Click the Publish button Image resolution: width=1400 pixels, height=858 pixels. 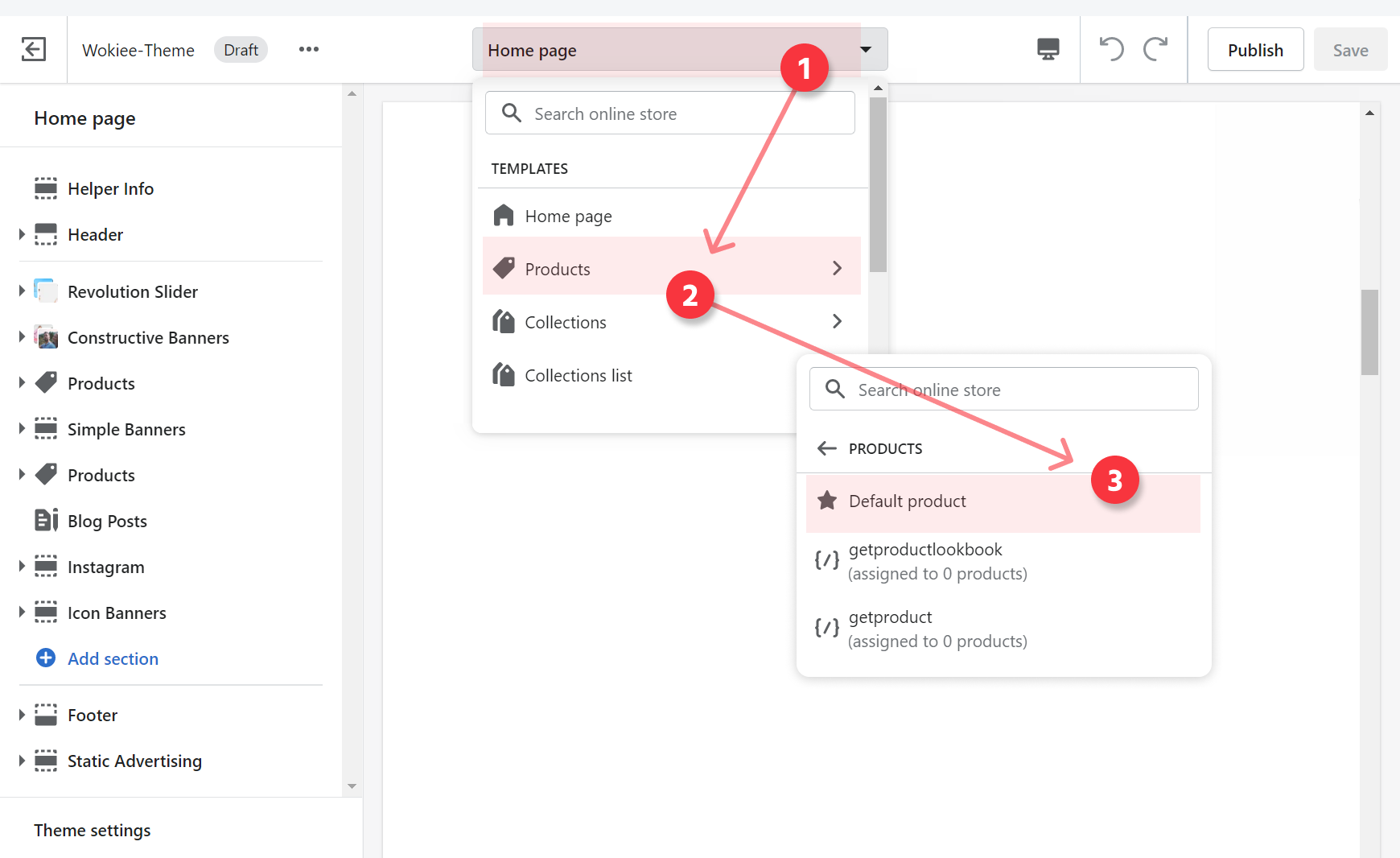coord(1254,50)
